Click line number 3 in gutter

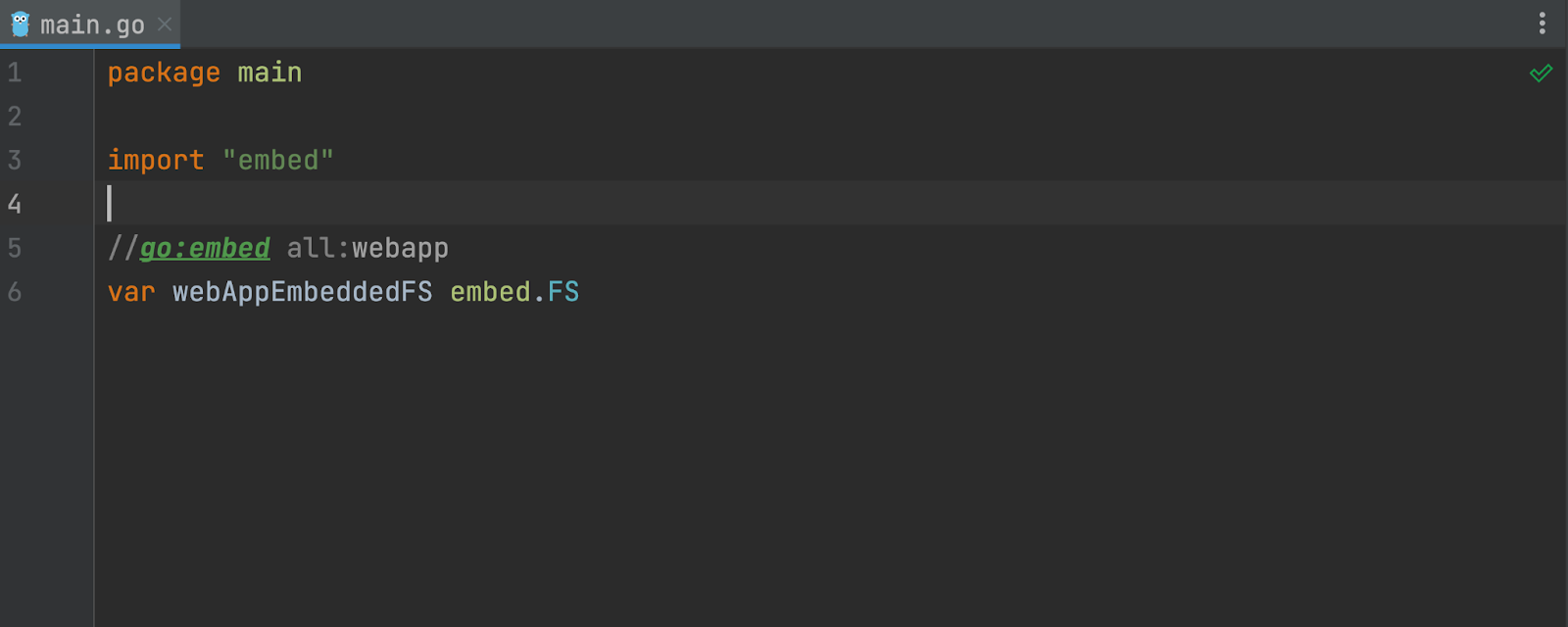point(15,161)
